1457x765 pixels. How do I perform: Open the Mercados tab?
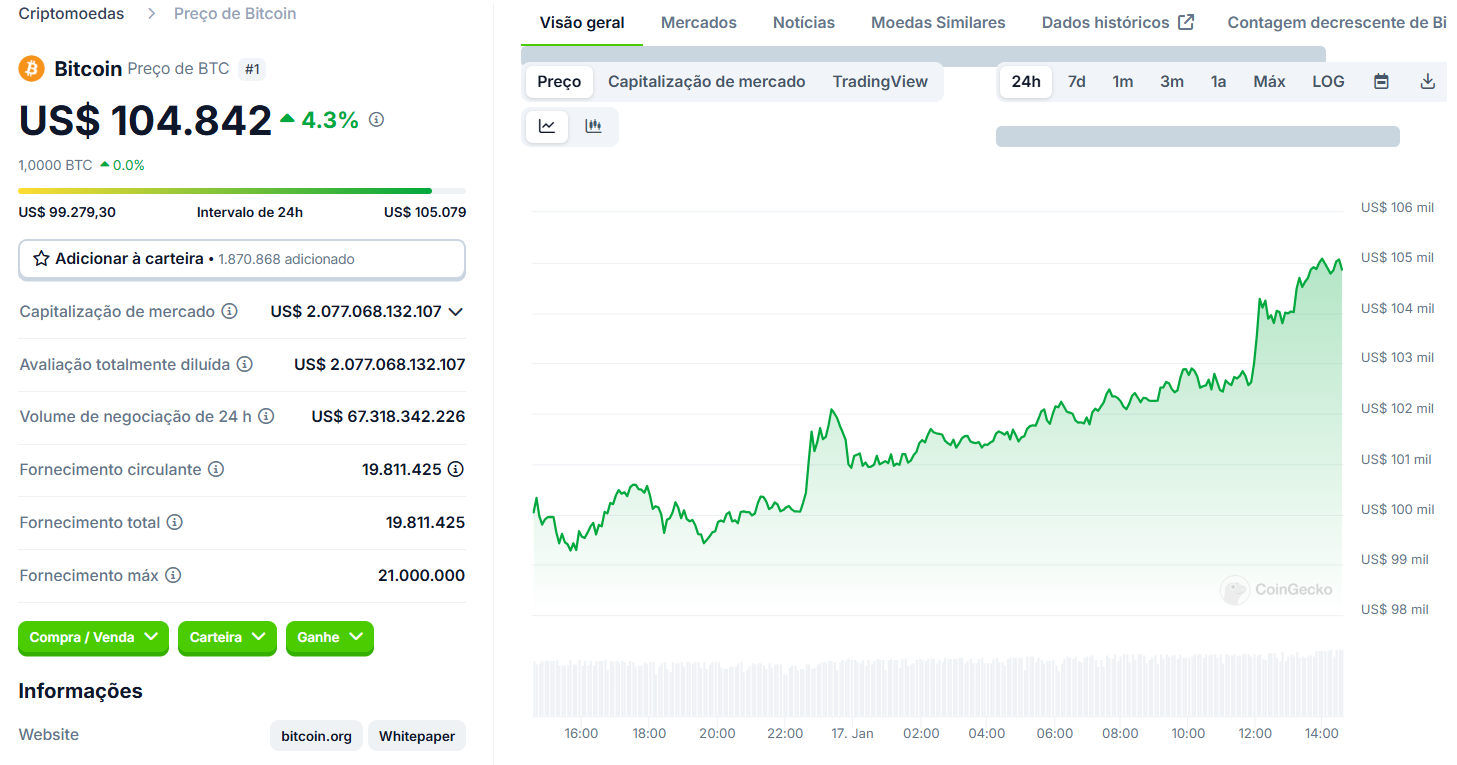tap(699, 22)
